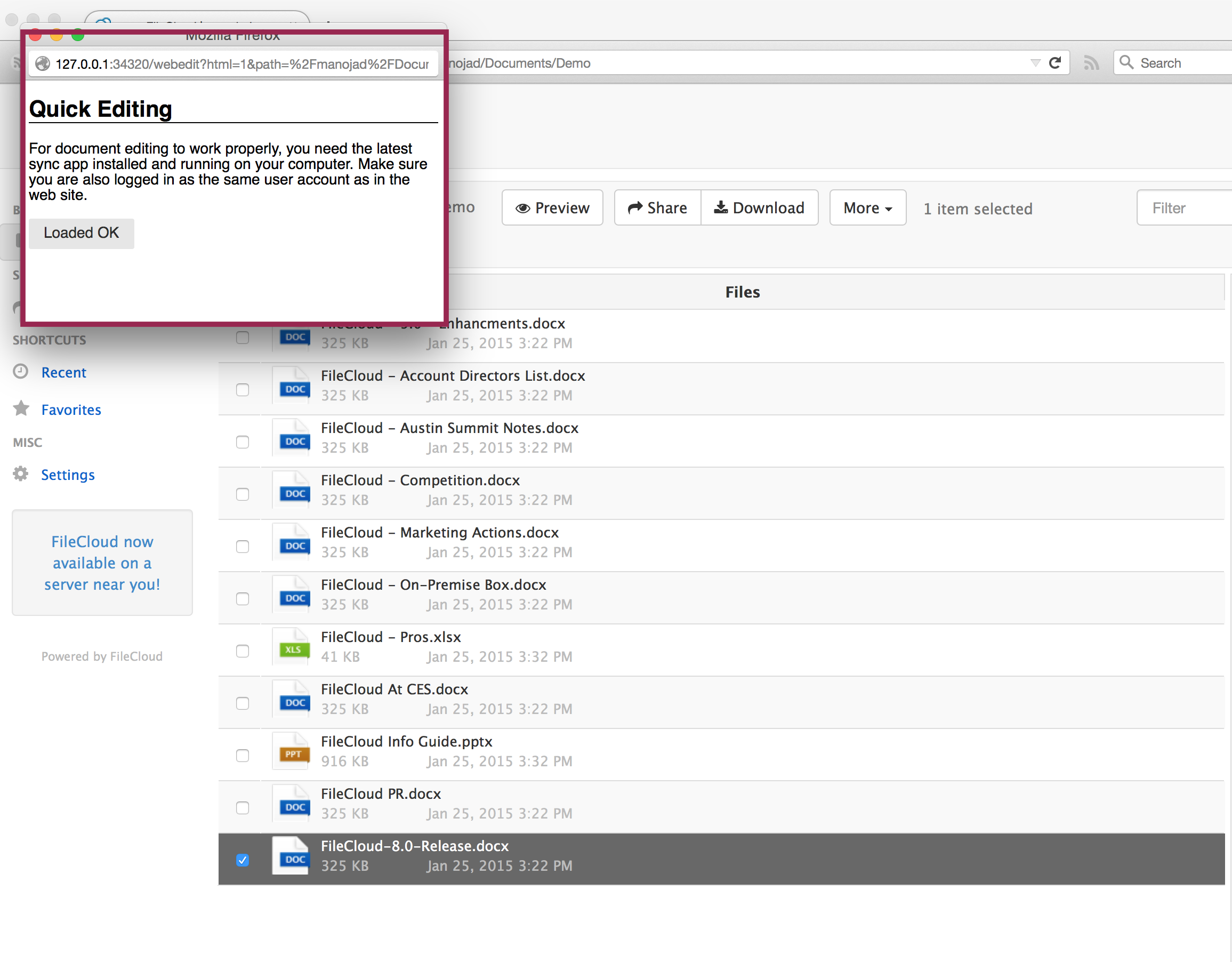The width and height of the screenshot is (1232, 962).
Task: Click DOC icon of FileCloud-8.0-Release.docx
Action: tap(291, 856)
